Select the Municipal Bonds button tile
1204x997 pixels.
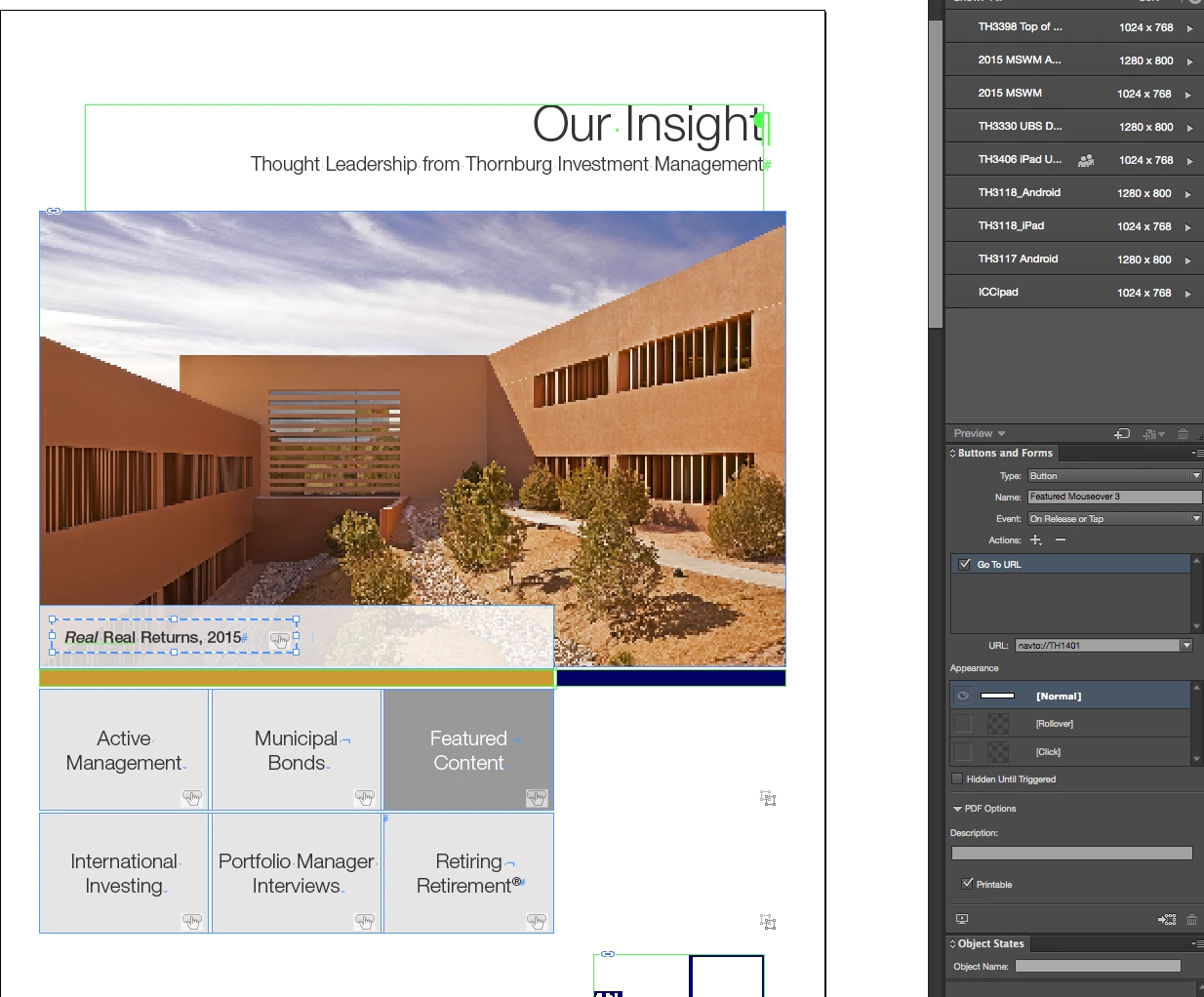[x=297, y=749]
